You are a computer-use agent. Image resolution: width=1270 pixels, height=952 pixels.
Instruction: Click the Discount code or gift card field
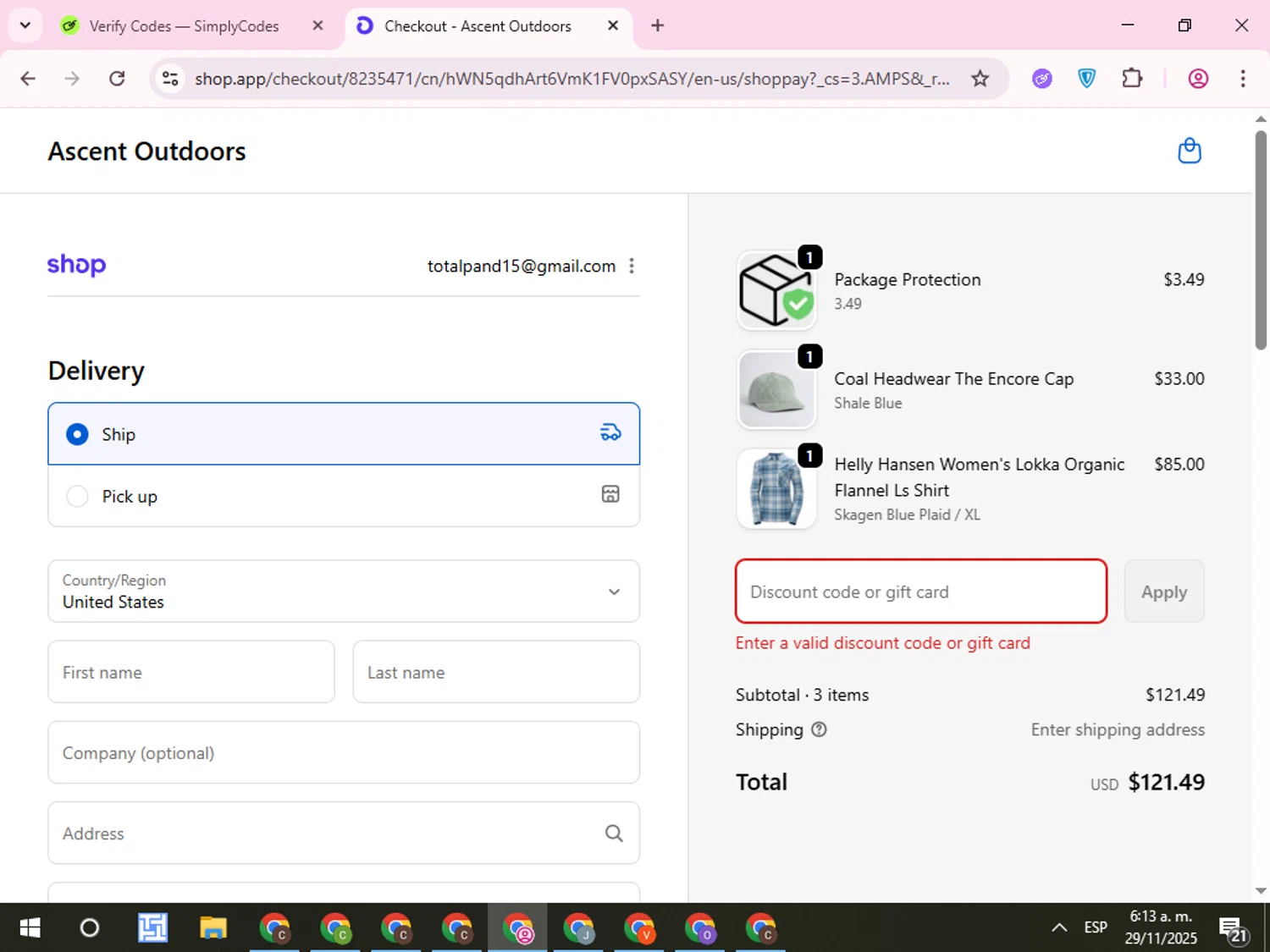point(921,592)
